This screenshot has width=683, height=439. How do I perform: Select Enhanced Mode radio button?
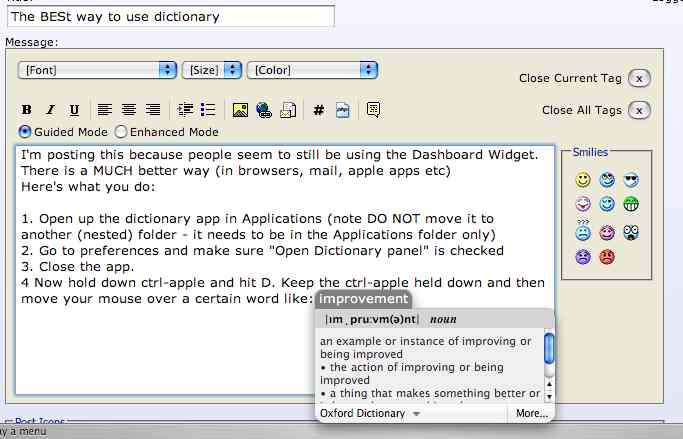pos(121,132)
